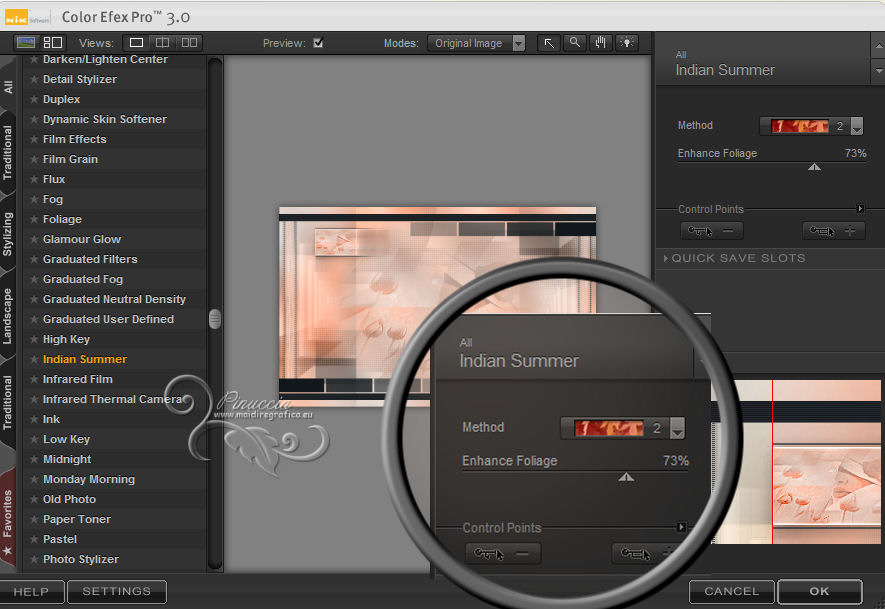
Task: Toggle favorite star for Glamour Glow
Action: [34, 239]
